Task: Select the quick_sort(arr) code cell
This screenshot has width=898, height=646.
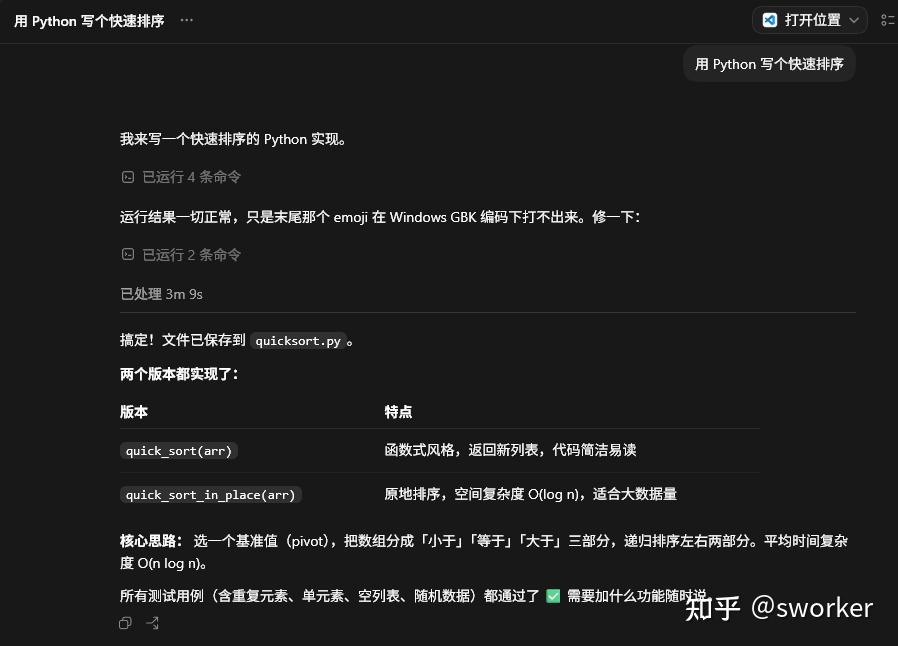Action: tap(179, 451)
